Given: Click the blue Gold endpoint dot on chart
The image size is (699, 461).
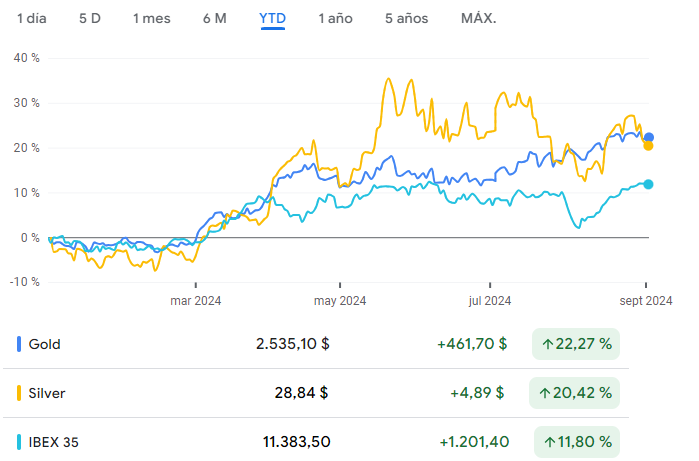Looking at the screenshot, I should [x=649, y=137].
